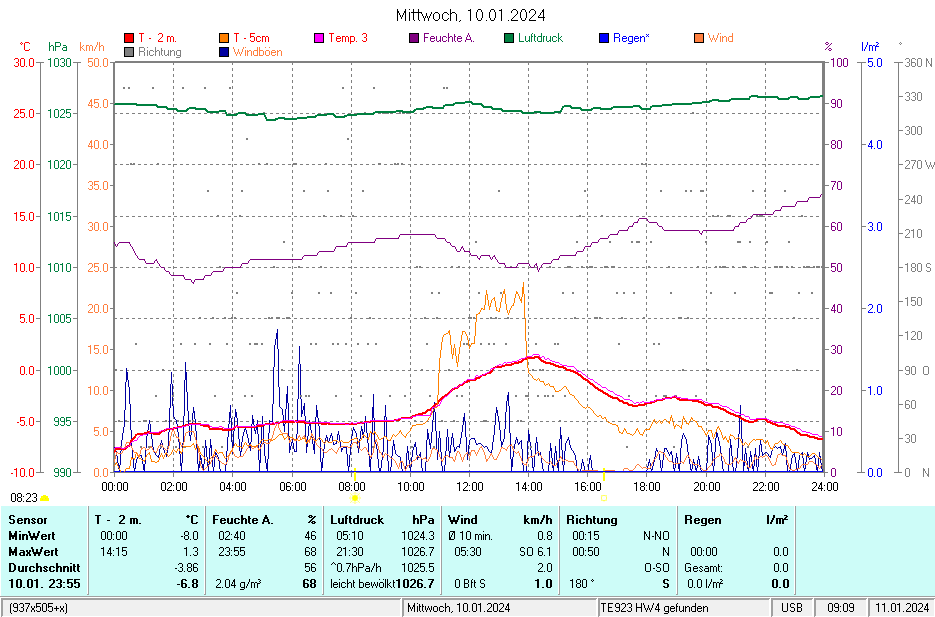Click the orange T - 5cm legend square
This screenshot has width=935, height=617.
[224, 38]
